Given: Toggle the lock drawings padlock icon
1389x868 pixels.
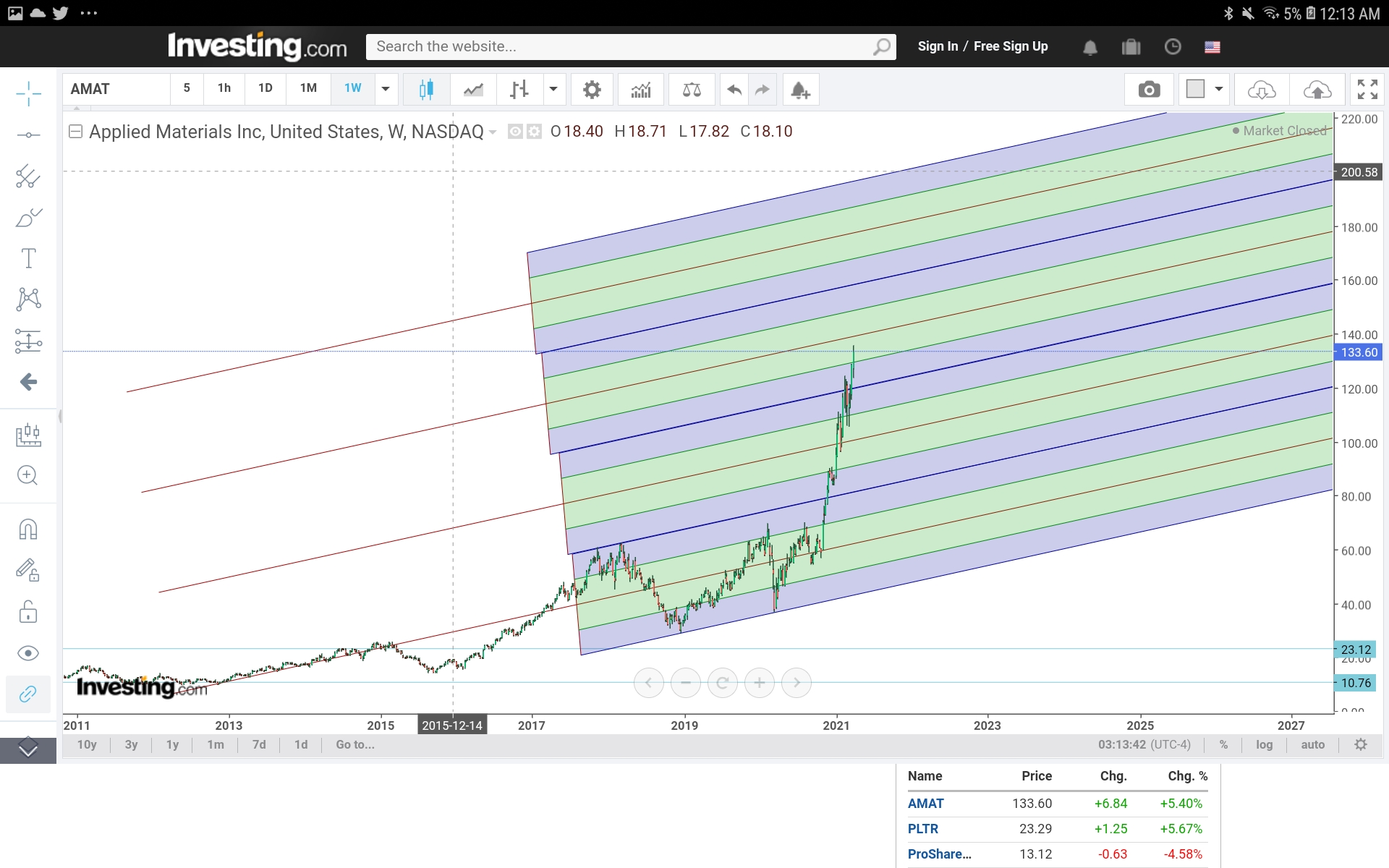Looking at the screenshot, I should pyautogui.click(x=28, y=612).
